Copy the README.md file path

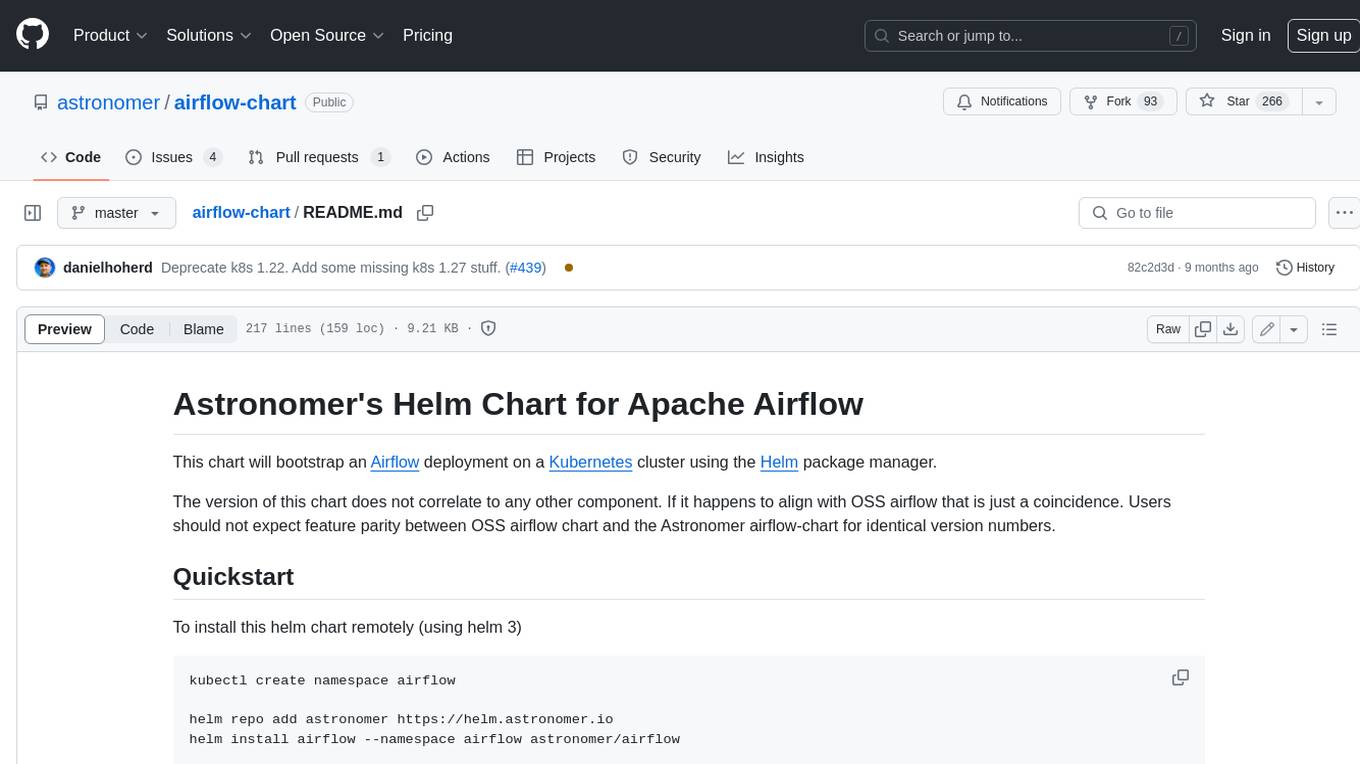point(425,213)
